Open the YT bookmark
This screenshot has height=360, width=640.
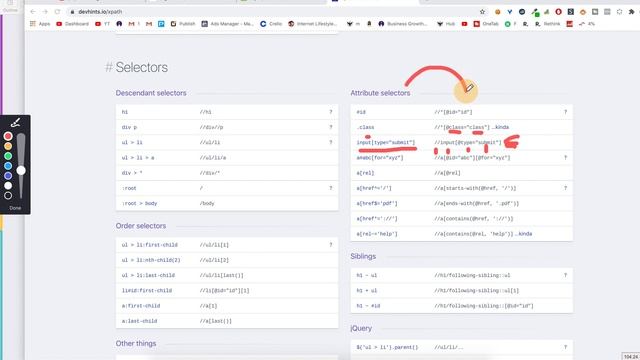pyautogui.click(x=102, y=24)
